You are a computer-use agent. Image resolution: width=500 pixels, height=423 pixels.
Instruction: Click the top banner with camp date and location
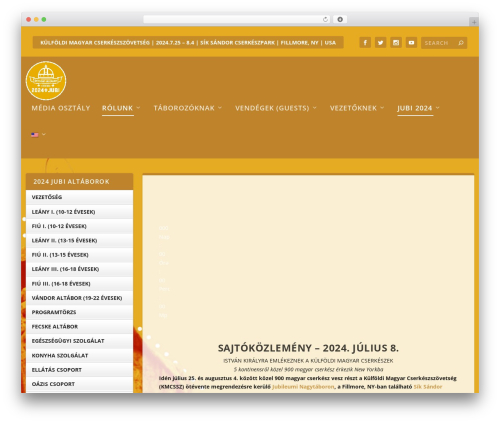(x=188, y=43)
